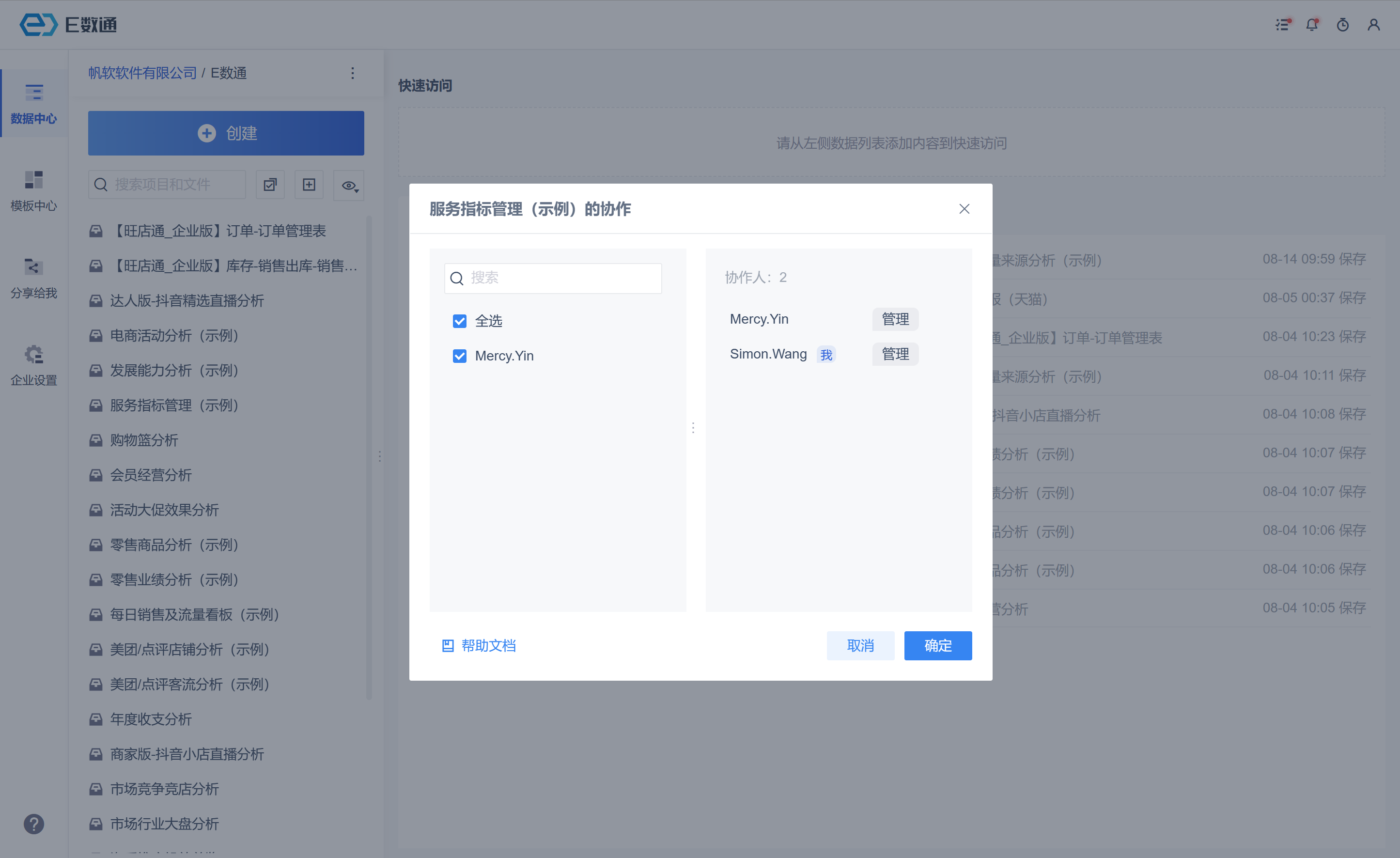Open the user profile icon
Viewport: 1400px width, 858px height.
pyautogui.click(x=1373, y=25)
